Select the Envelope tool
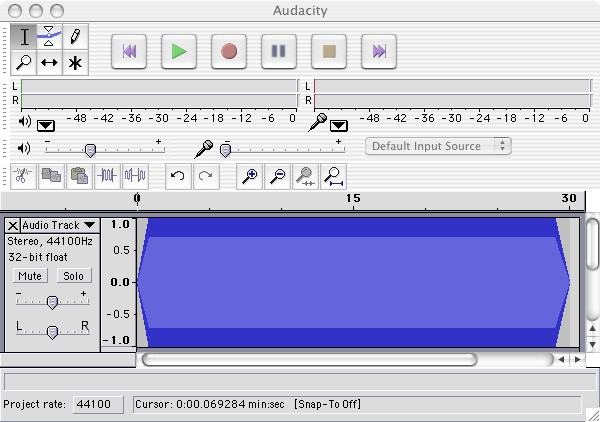This screenshot has width=600, height=422. (x=49, y=37)
